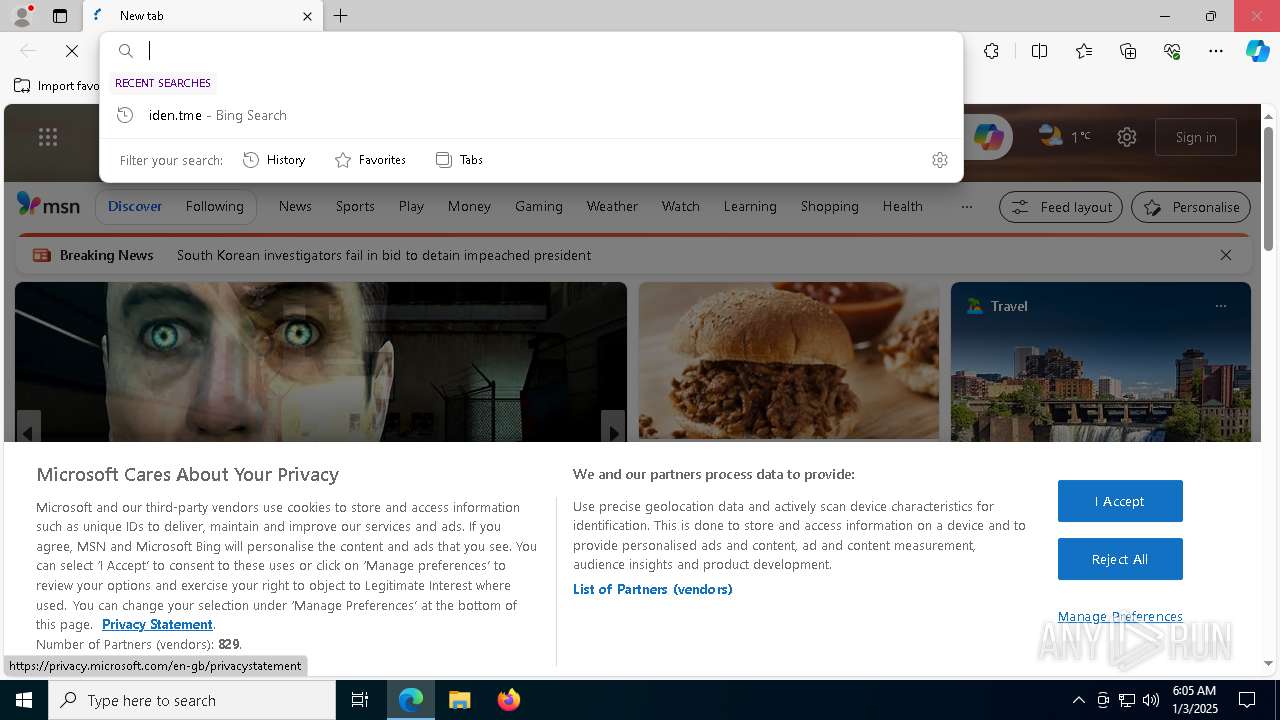The height and width of the screenshot is (720, 1280).
Task: Click the Personalise button
Action: [x=1191, y=207]
